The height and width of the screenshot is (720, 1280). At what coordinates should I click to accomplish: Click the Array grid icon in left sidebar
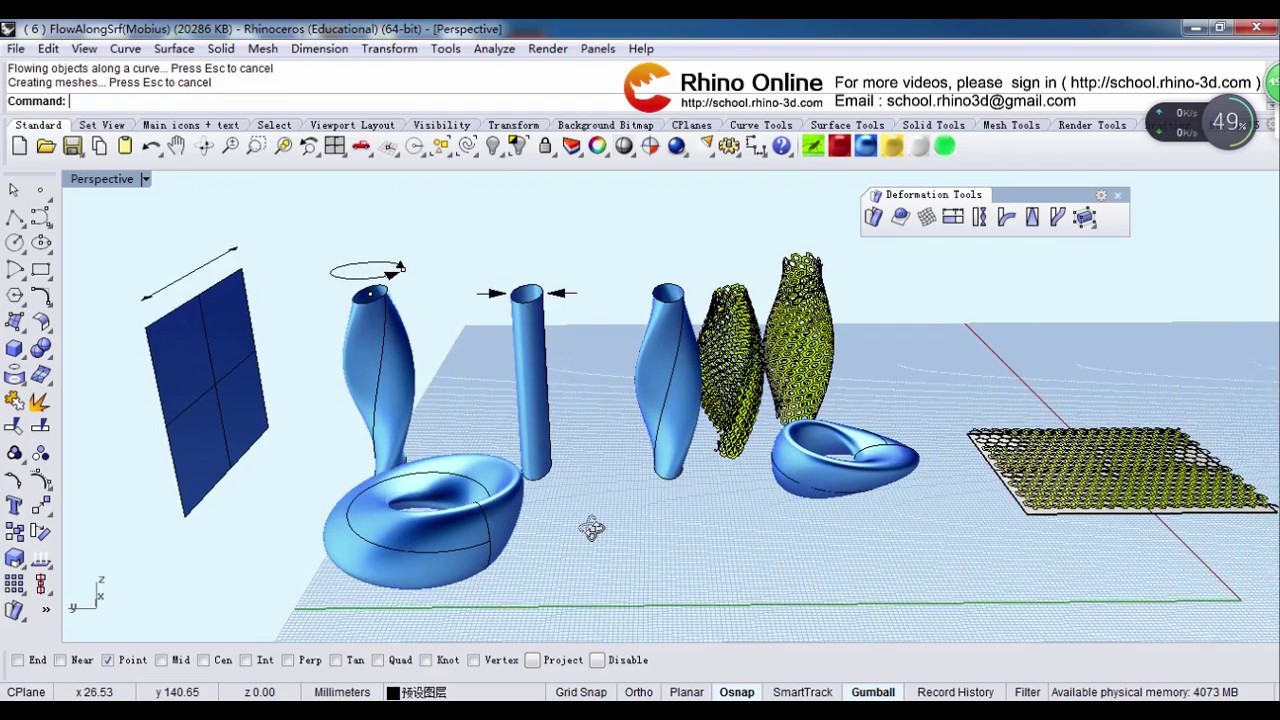click(x=15, y=584)
